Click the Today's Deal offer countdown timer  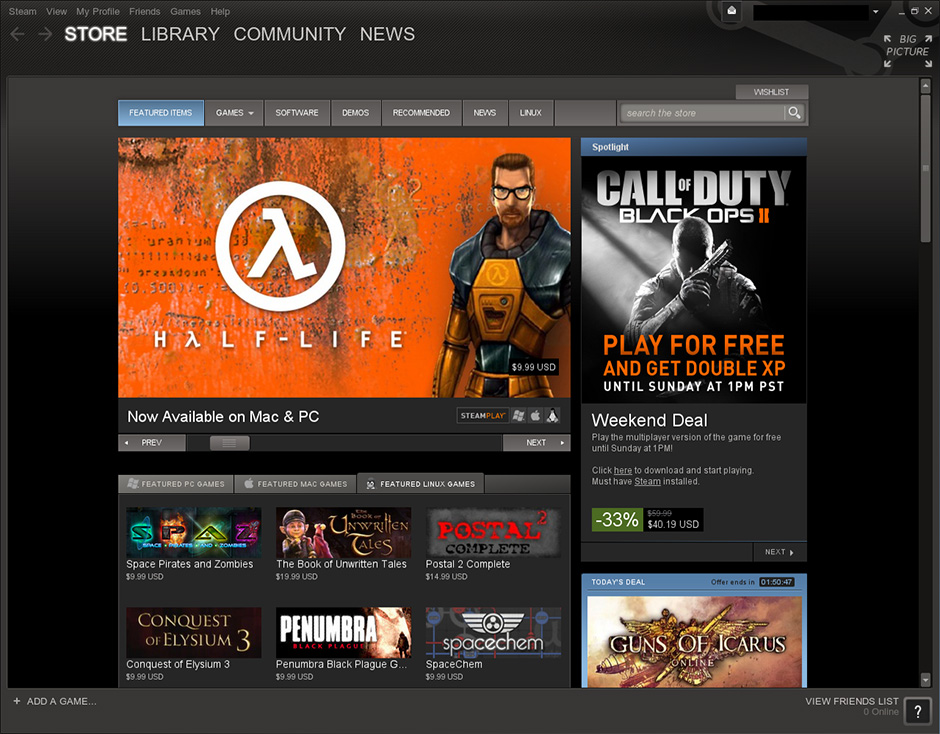pyautogui.click(x=776, y=582)
